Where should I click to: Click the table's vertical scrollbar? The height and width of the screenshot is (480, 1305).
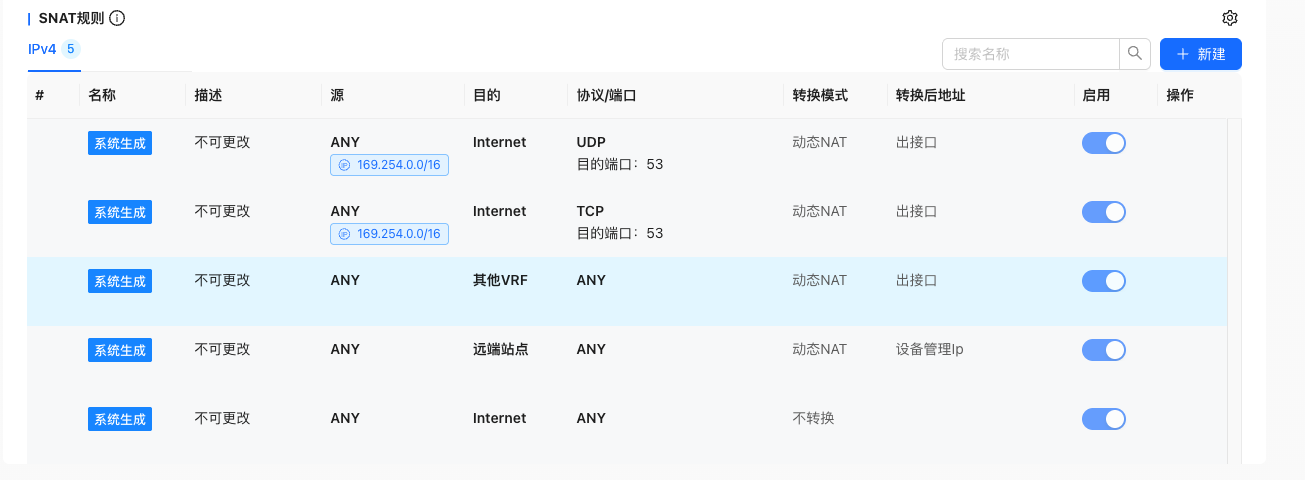[1234, 290]
